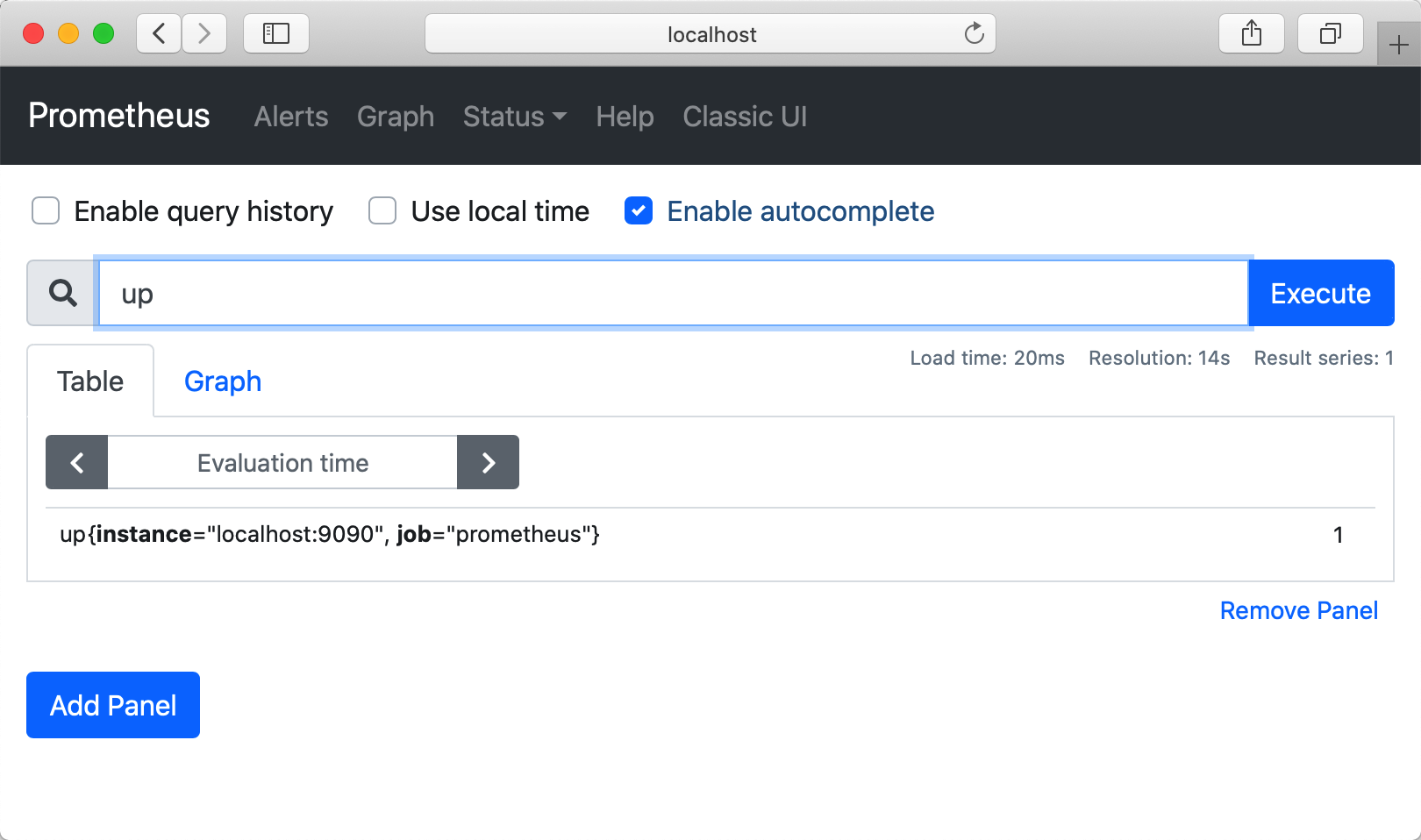Step evaluation time backward
Image resolution: width=1421 pixels, height=840 pixels.
tap(77, 462)
